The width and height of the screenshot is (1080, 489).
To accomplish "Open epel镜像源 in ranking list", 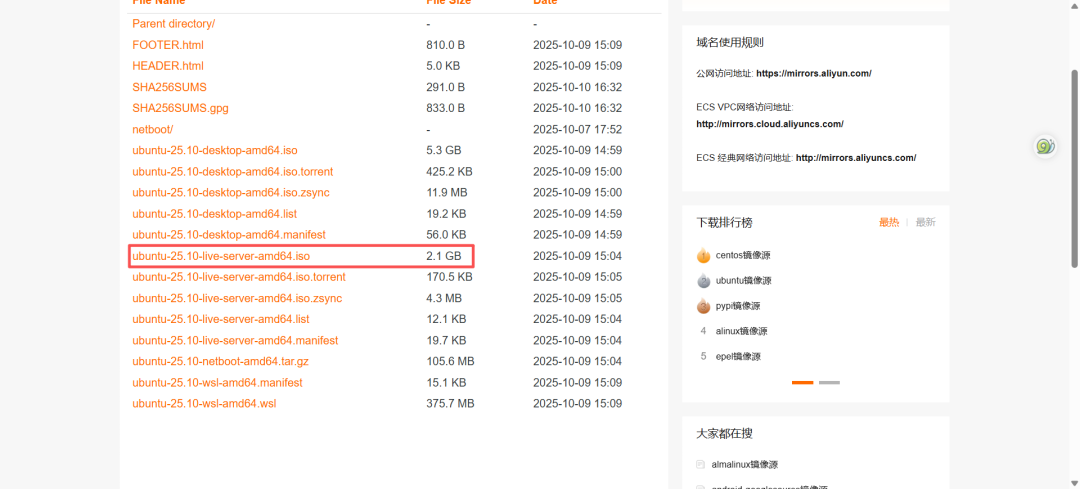I will [x=738, y=357].
